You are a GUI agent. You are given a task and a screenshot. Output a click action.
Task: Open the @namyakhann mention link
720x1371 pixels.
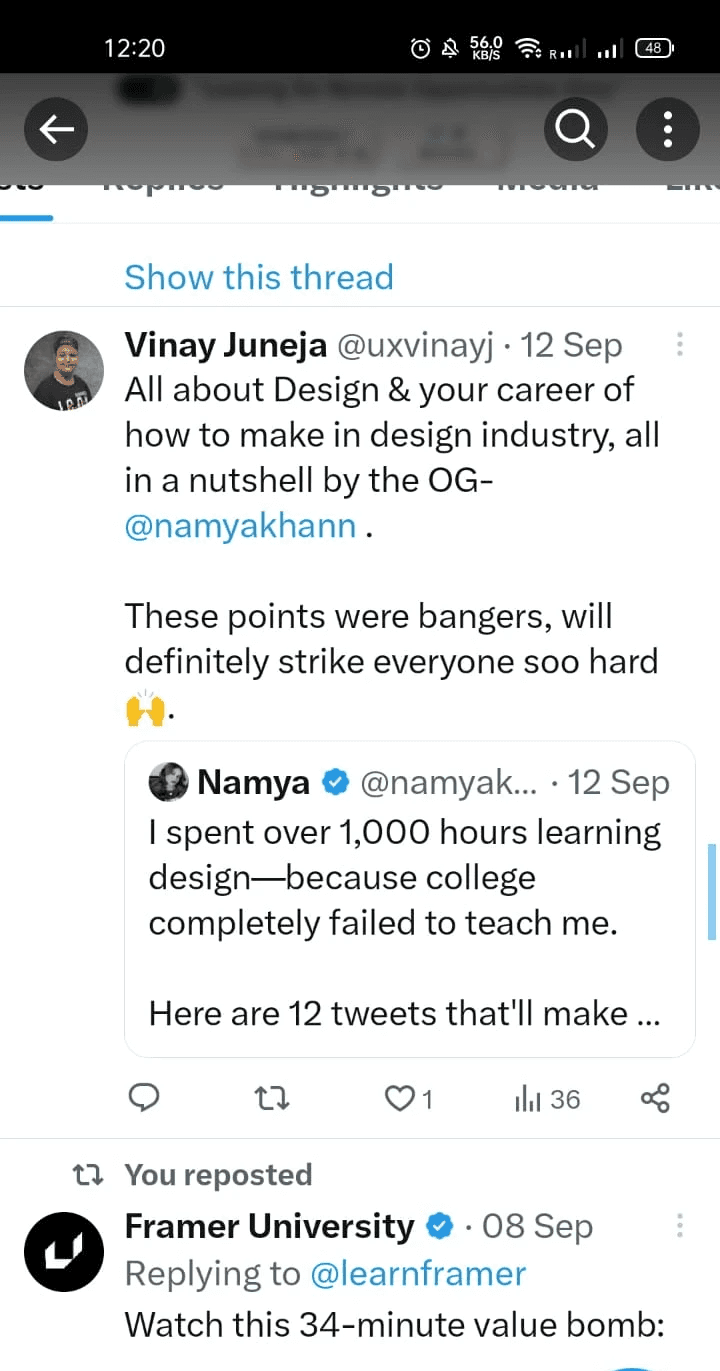click(240, 526)
